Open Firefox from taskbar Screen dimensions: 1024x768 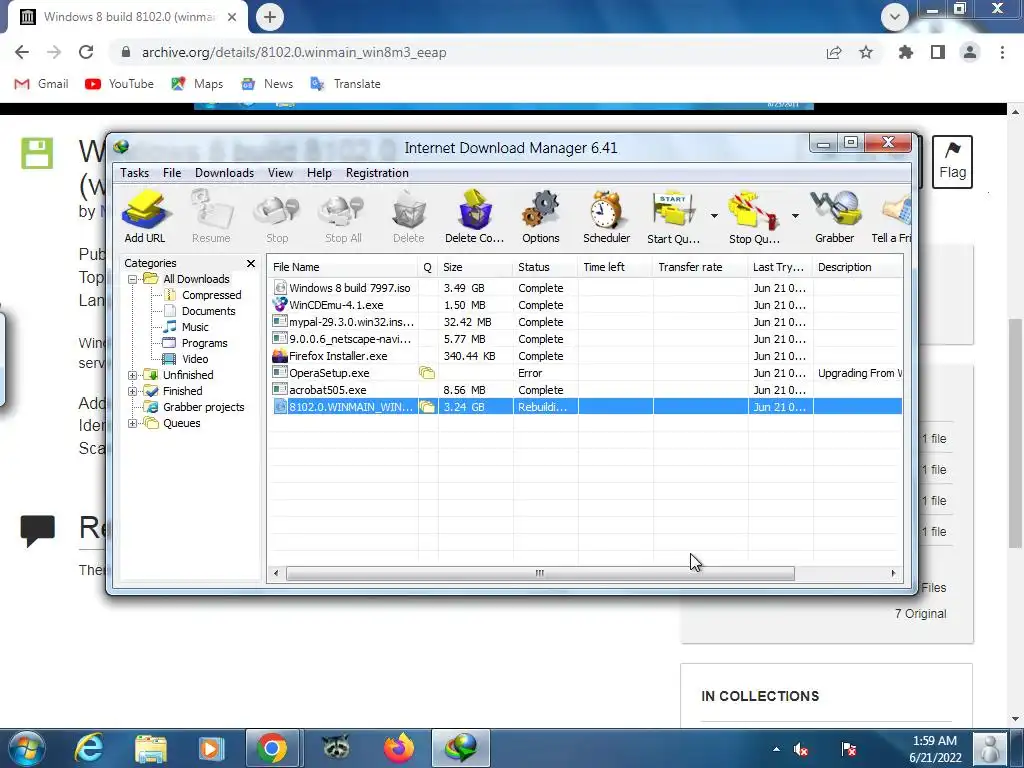(398, 748)
